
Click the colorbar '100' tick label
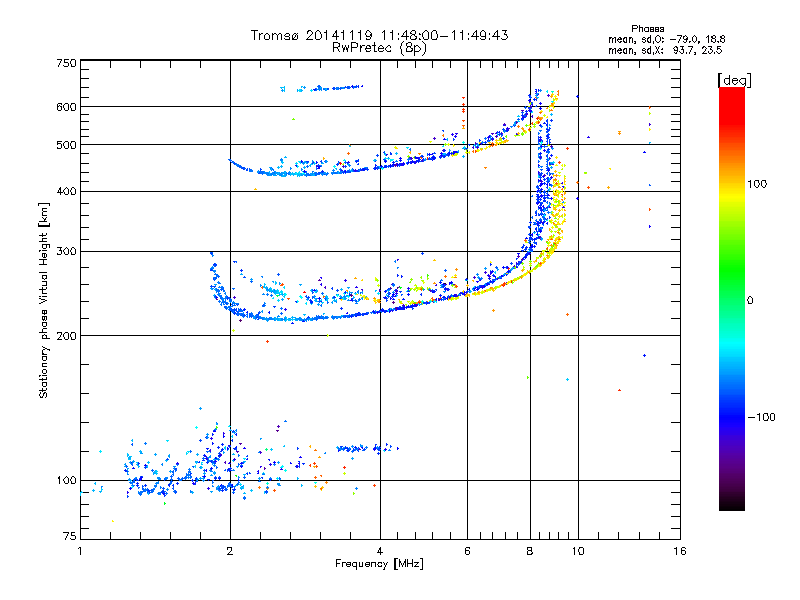click(757, 184)
